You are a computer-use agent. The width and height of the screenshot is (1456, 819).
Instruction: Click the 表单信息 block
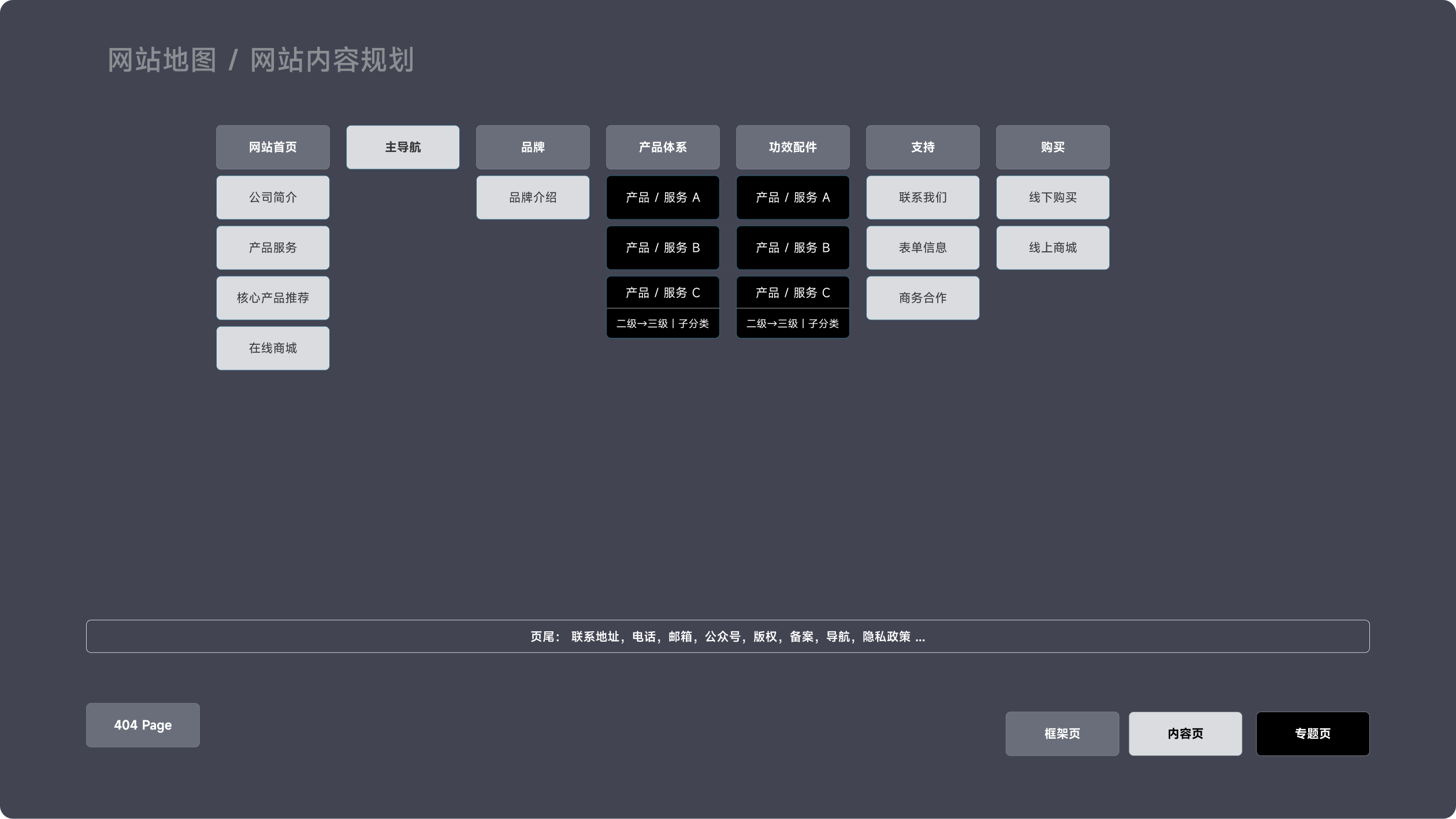pos(922,248)
